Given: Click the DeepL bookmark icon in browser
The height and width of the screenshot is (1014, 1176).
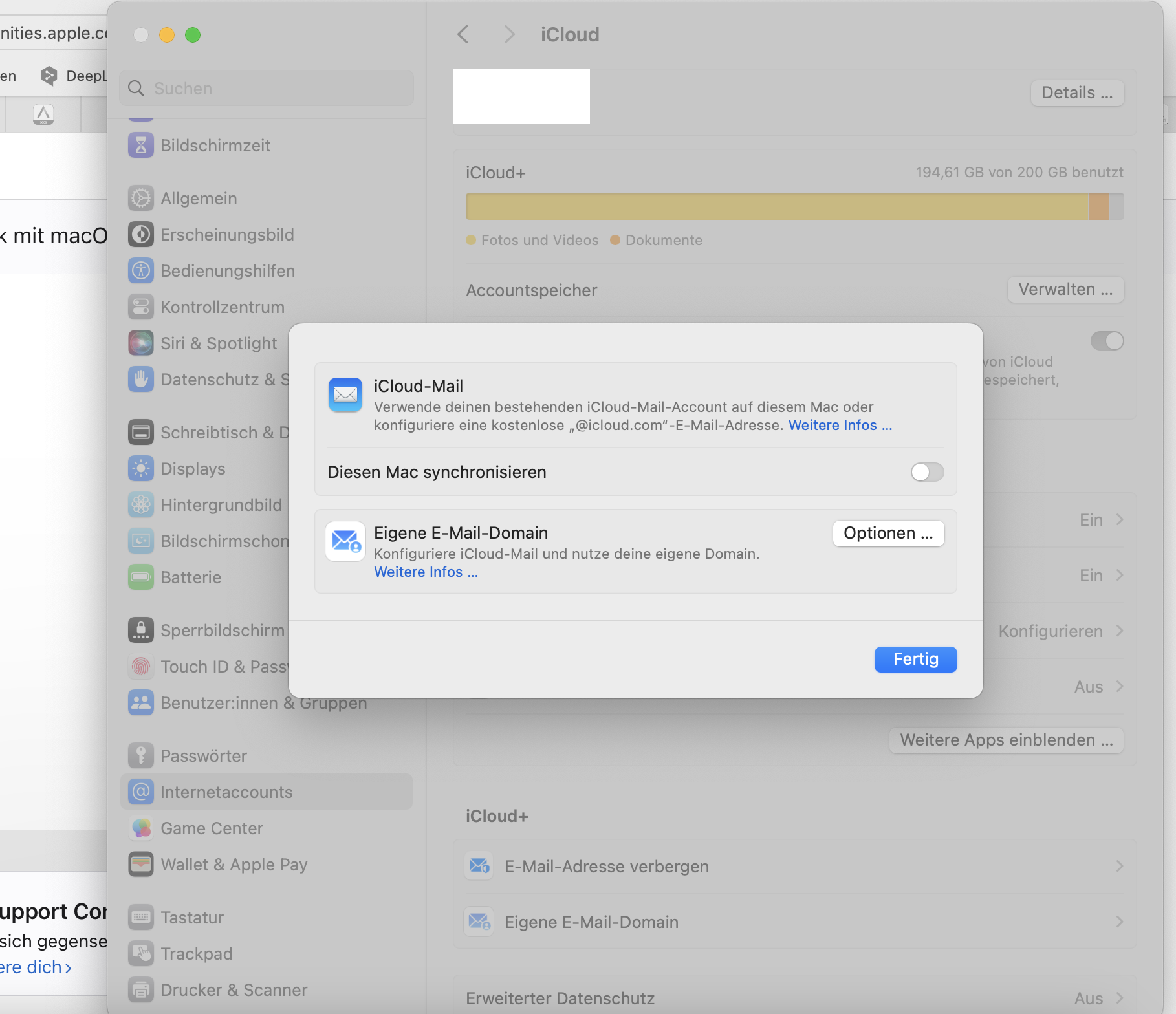Looking at the screenshot, I should coord(49,76).
